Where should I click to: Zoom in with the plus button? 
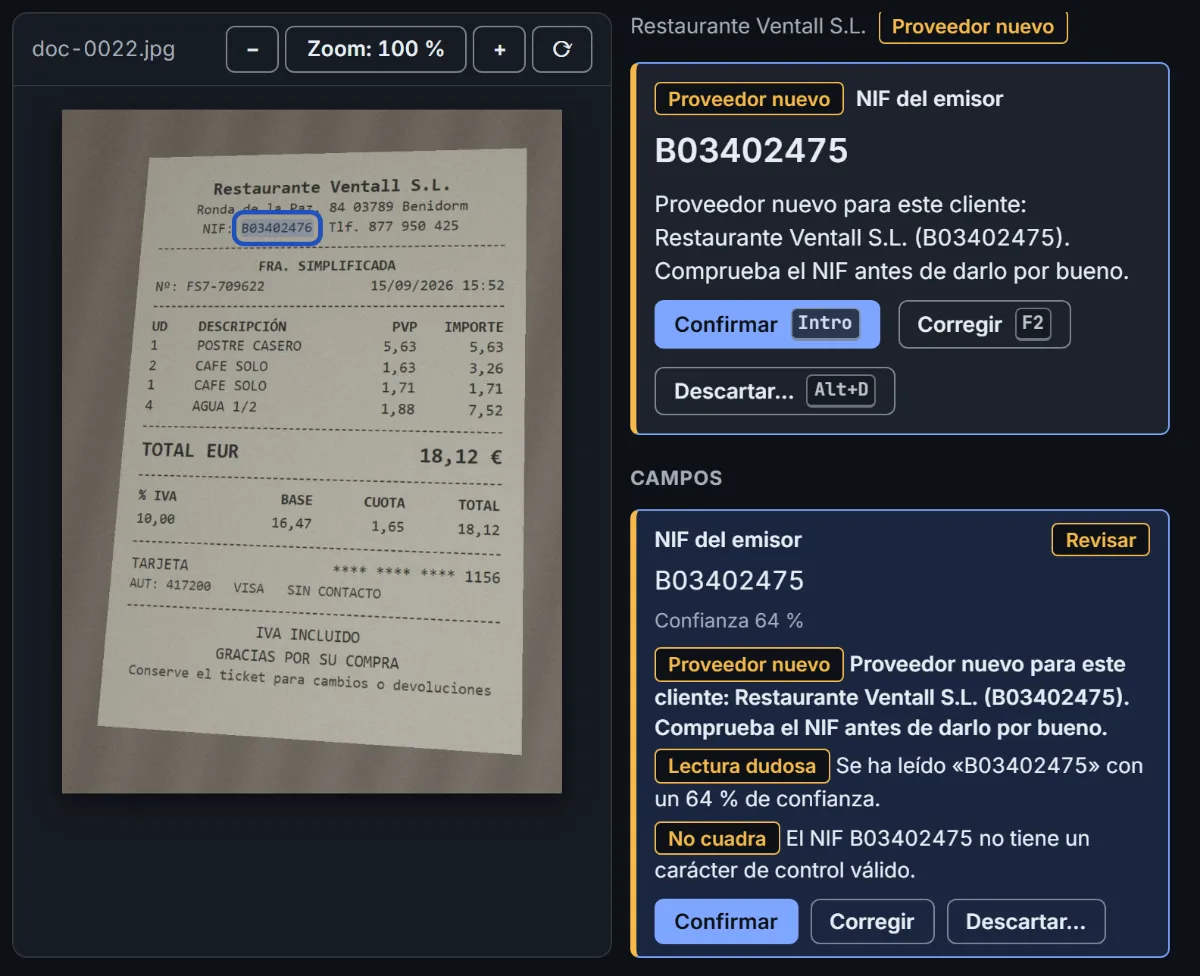(499, 49)
